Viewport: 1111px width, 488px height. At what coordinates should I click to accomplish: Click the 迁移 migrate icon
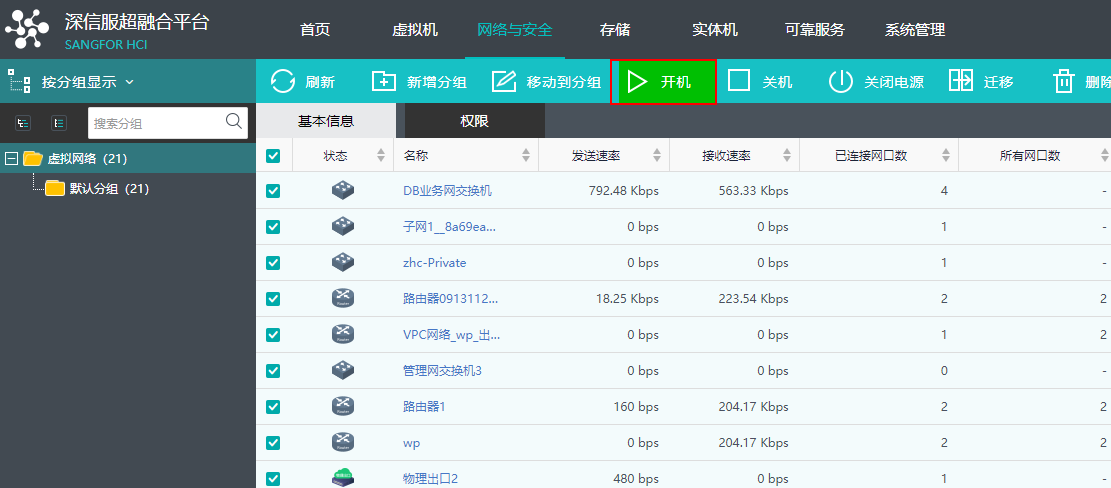(961, 81)
